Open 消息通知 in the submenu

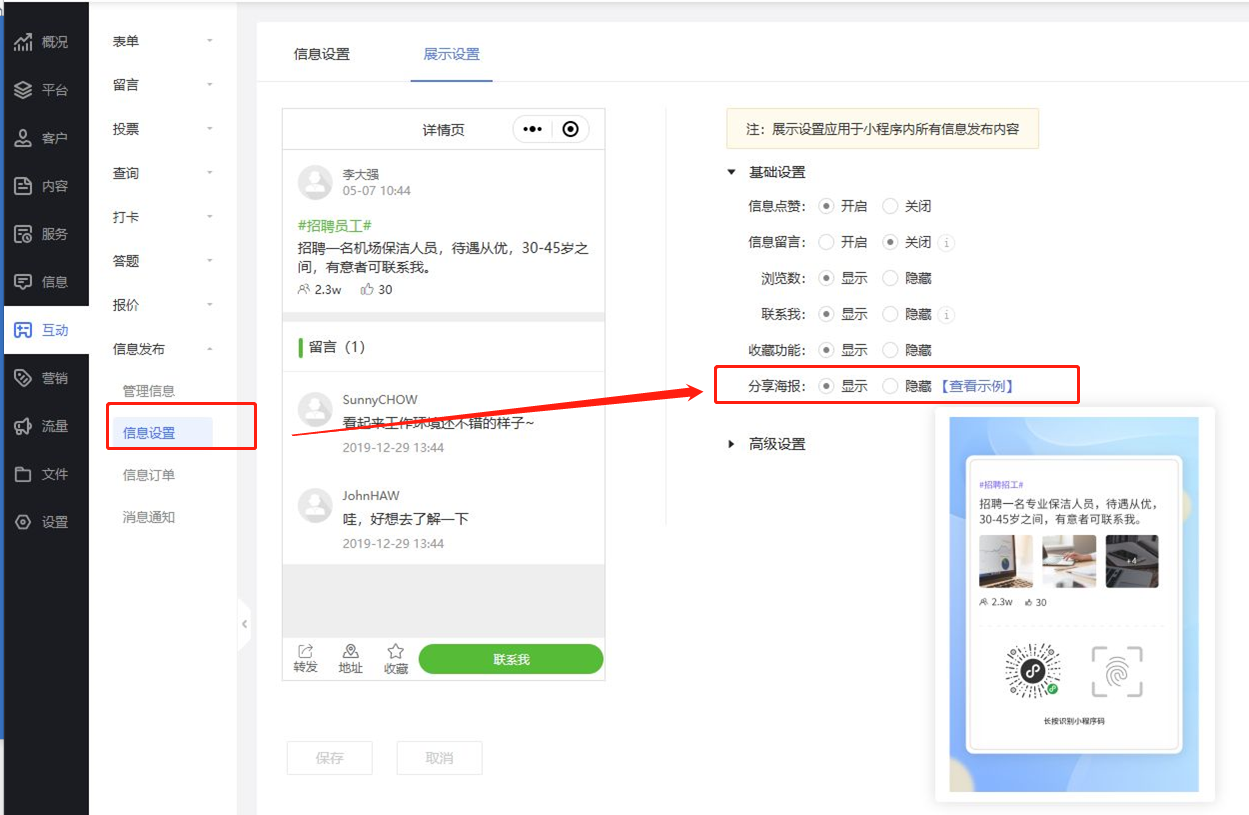(149, 517)
